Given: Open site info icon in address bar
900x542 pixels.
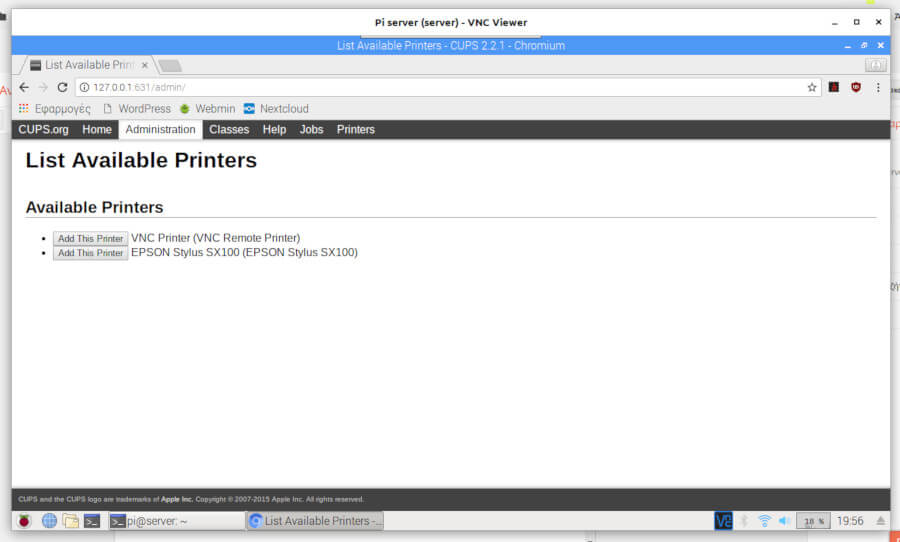Looking at the screenshot, I should click(x=84, y=87).
